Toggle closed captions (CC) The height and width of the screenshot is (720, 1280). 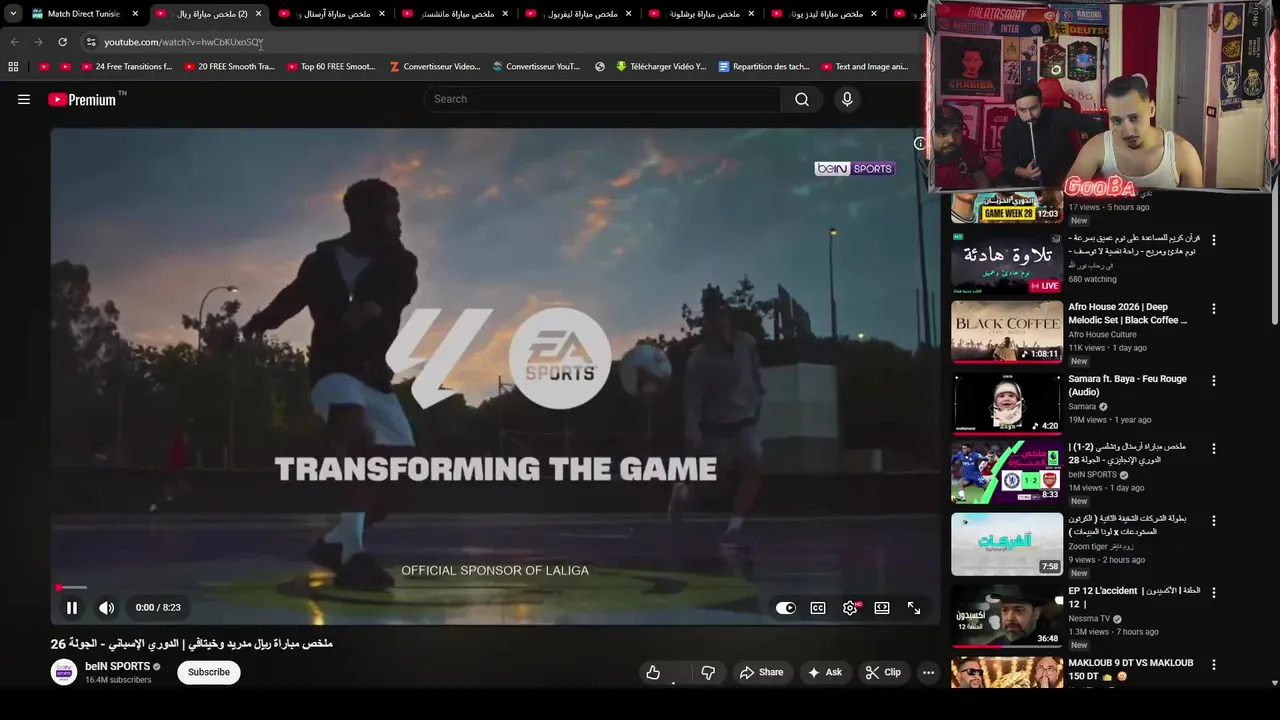coord(818,607)
